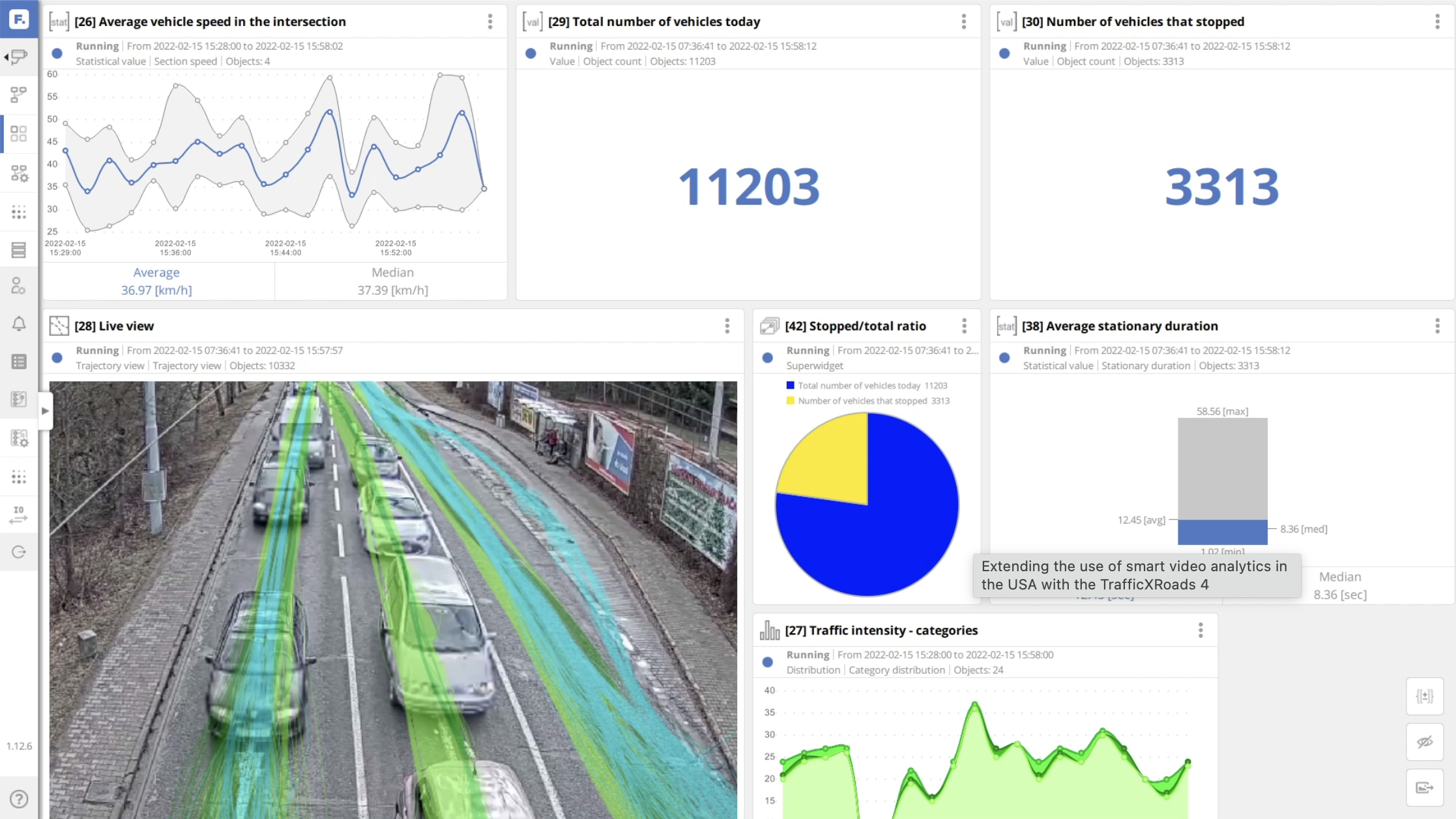Toggle the crossed-eye visibility button
Image resolution: width=1456 pixels, height=819 pixels.
[x=1425, y=742]
